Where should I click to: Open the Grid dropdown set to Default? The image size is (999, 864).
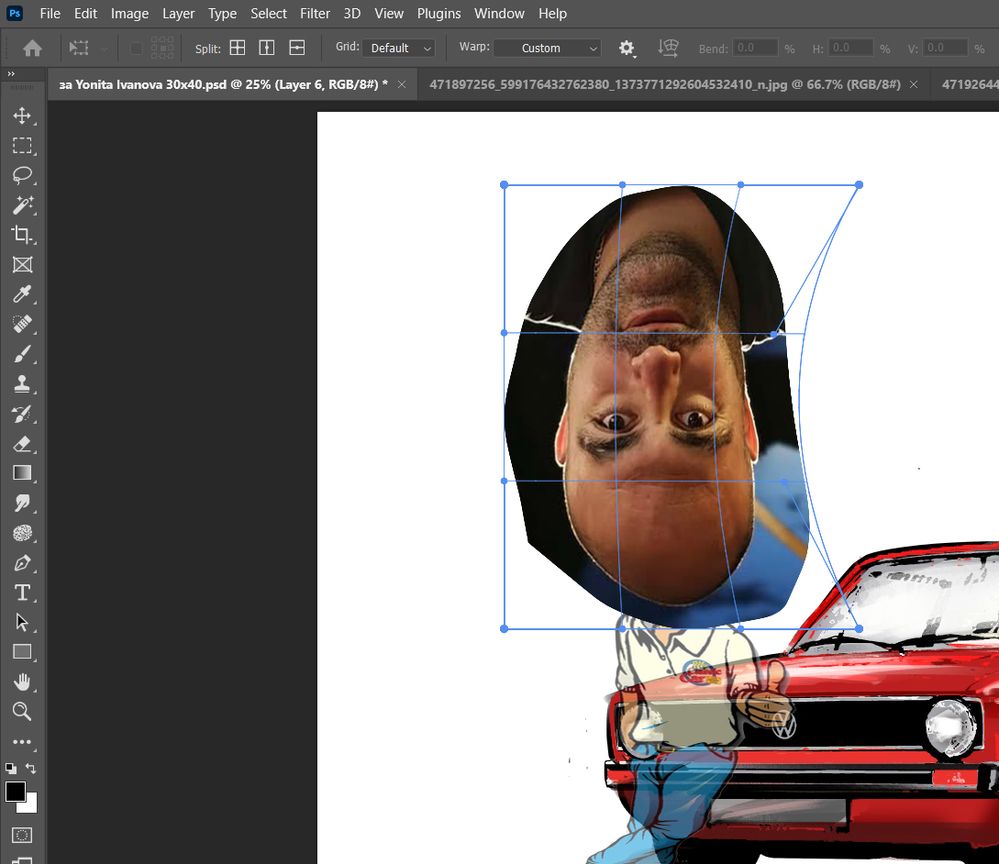[399, 48]
